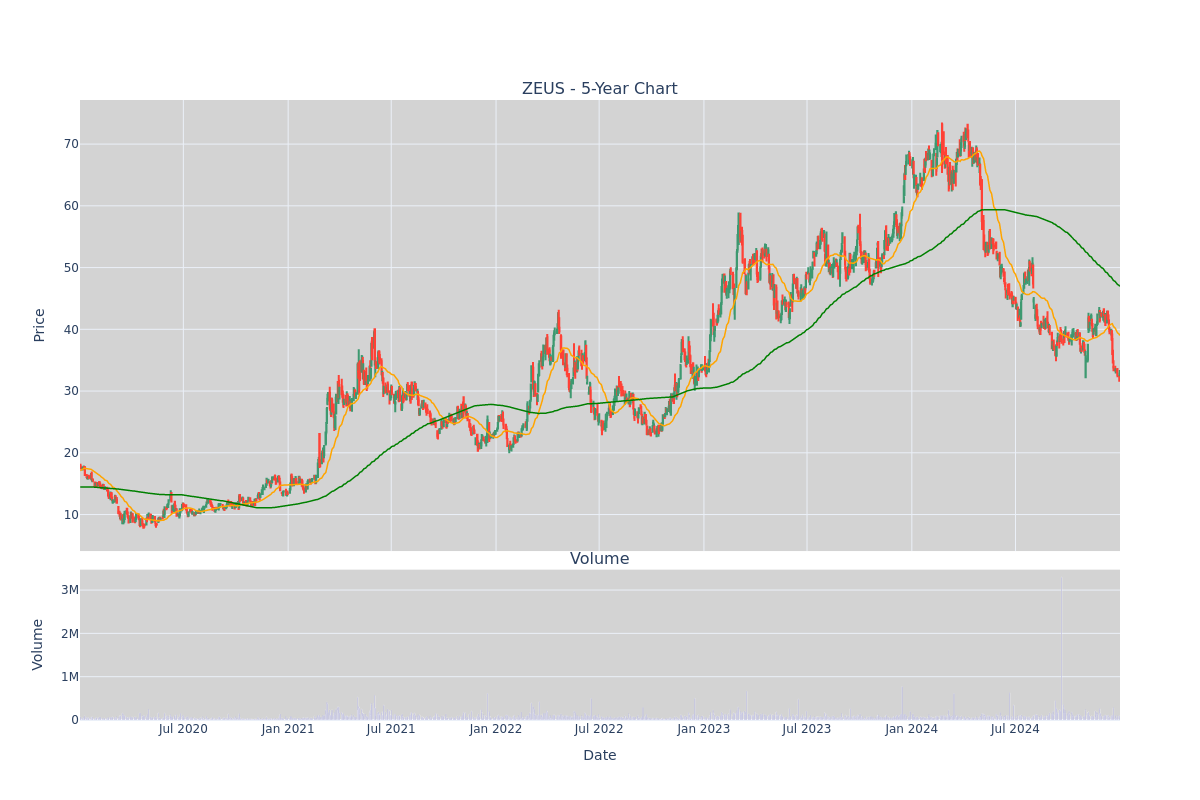Click the 'Jul 2024' date tick label
Screen dimensions: 1200x800
coord(1015,729)
